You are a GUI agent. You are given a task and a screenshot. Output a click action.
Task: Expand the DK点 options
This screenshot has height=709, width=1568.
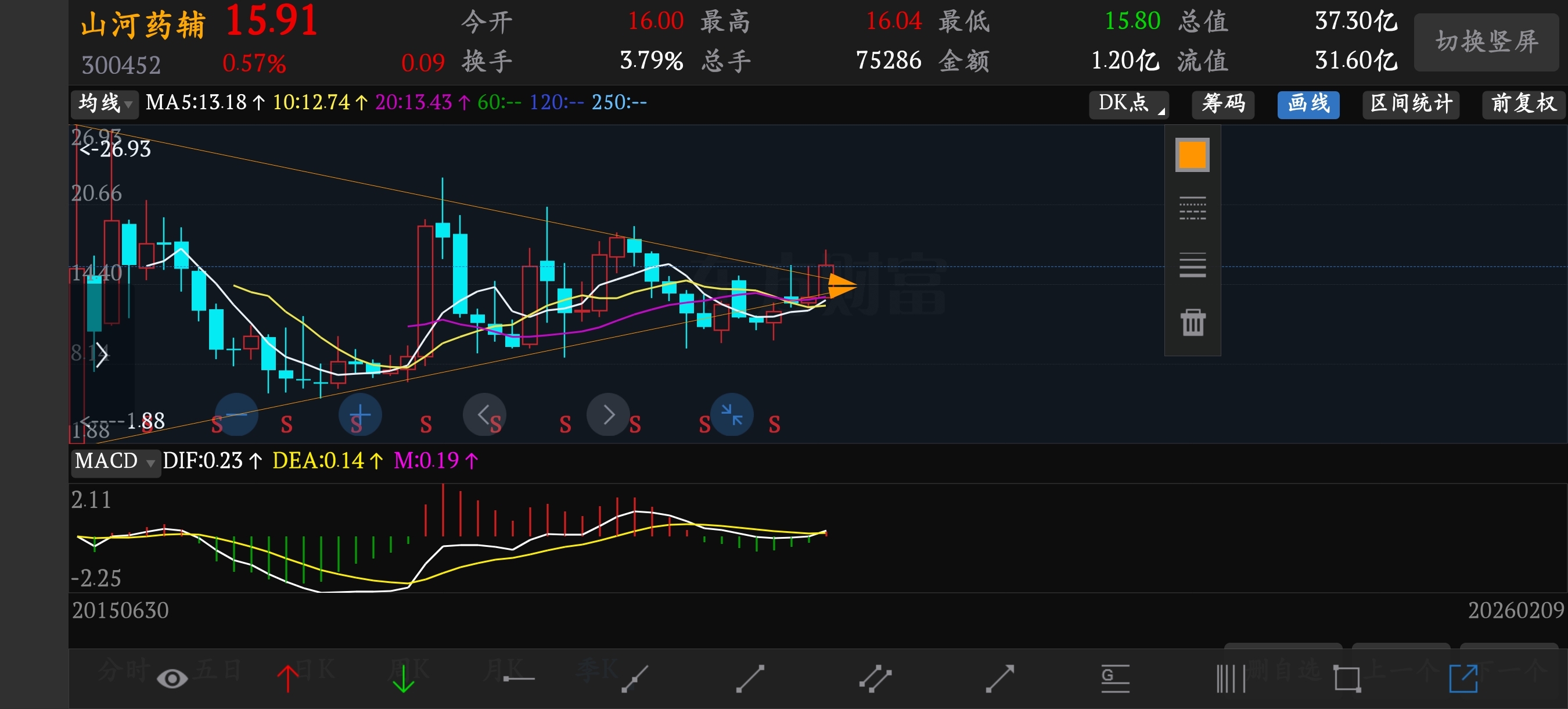click(x=1129, y=103)
